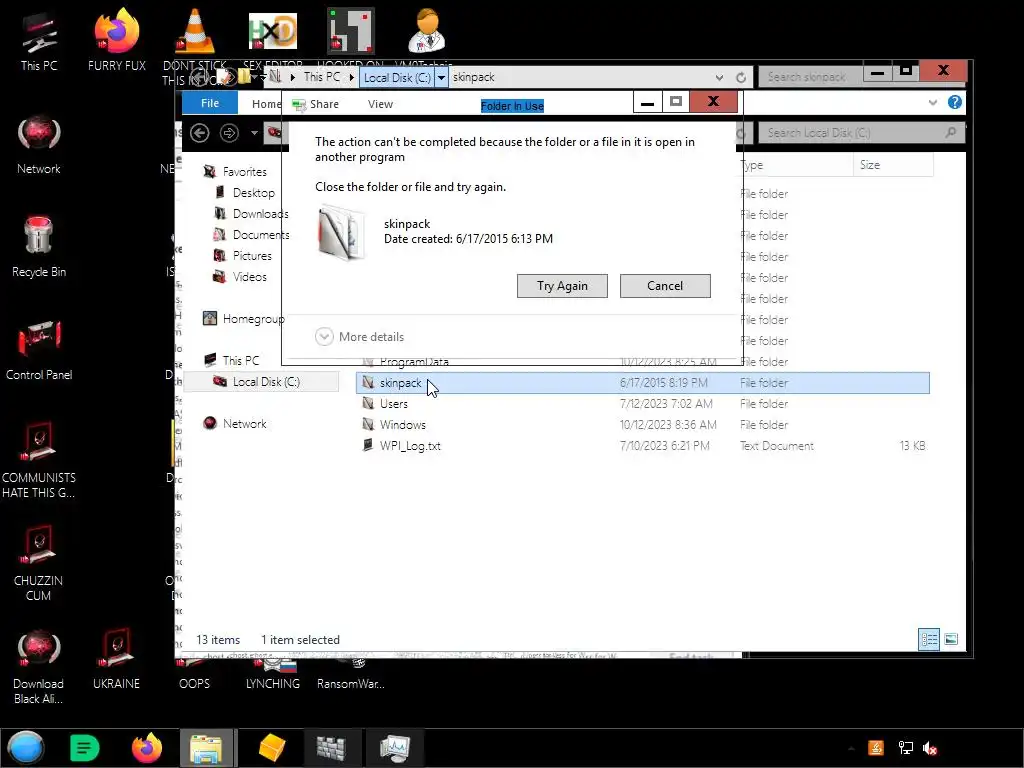Open the View ribbon tab
1024x768 pixels.
click(x=380, y=104)
